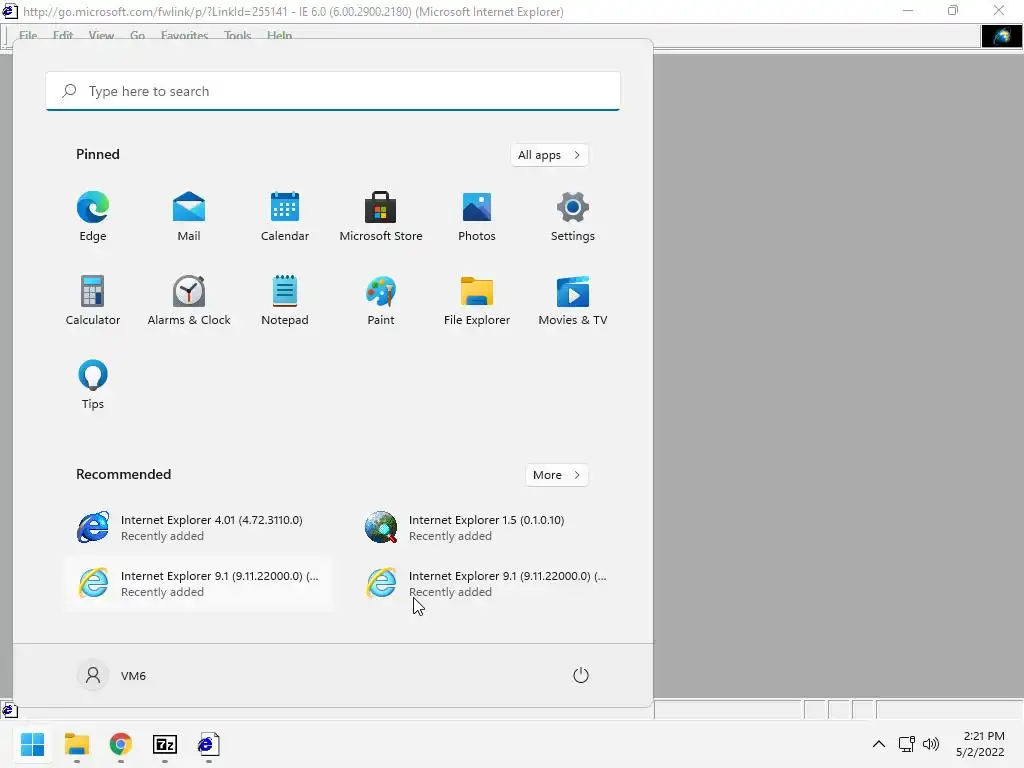Click the IE title bar window icon
Image resolution: width=1024 pixels, height=768 pixels.
pos(10,11)
